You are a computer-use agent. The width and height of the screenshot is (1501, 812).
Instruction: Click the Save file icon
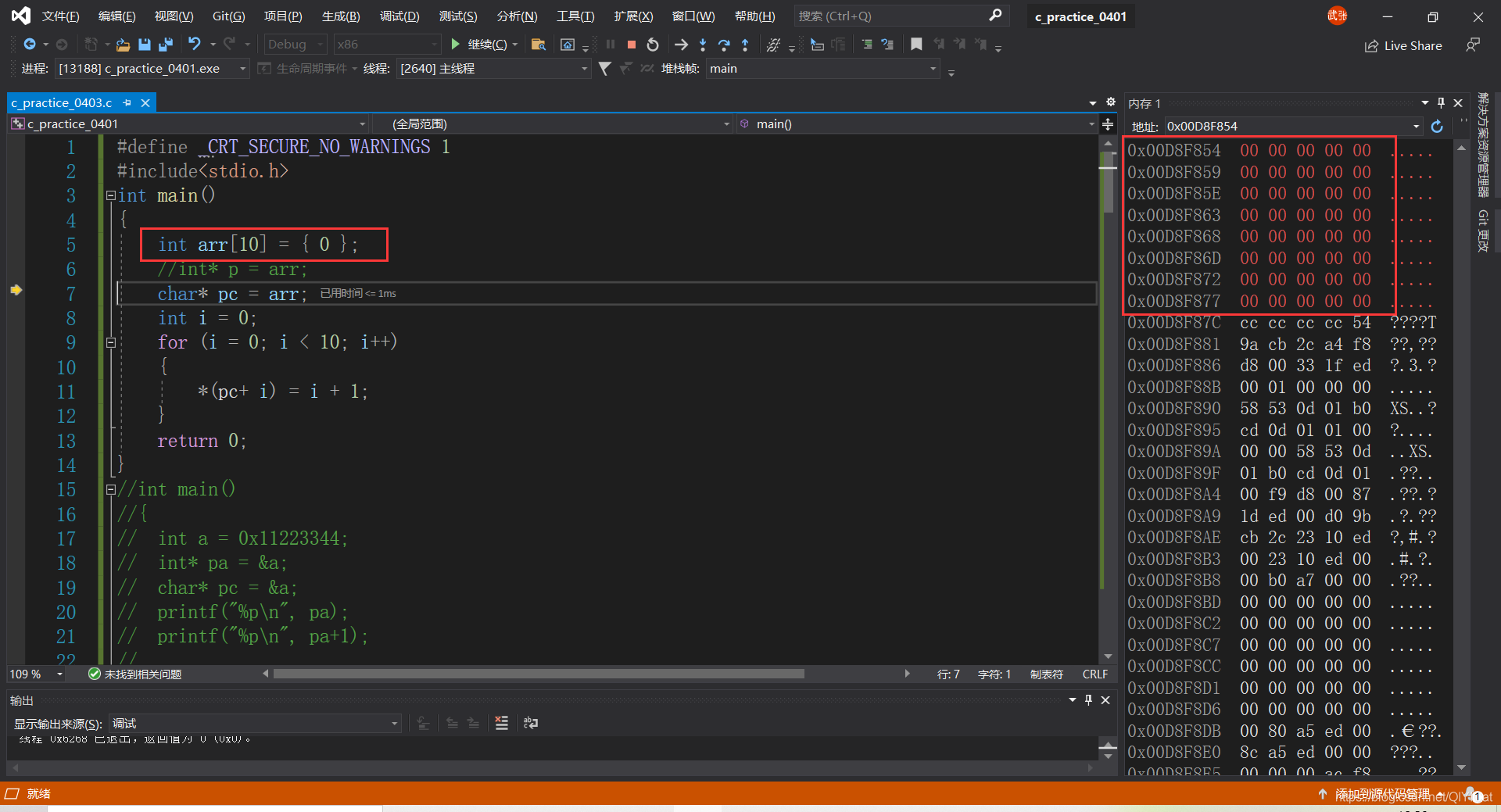click(145, 45)
